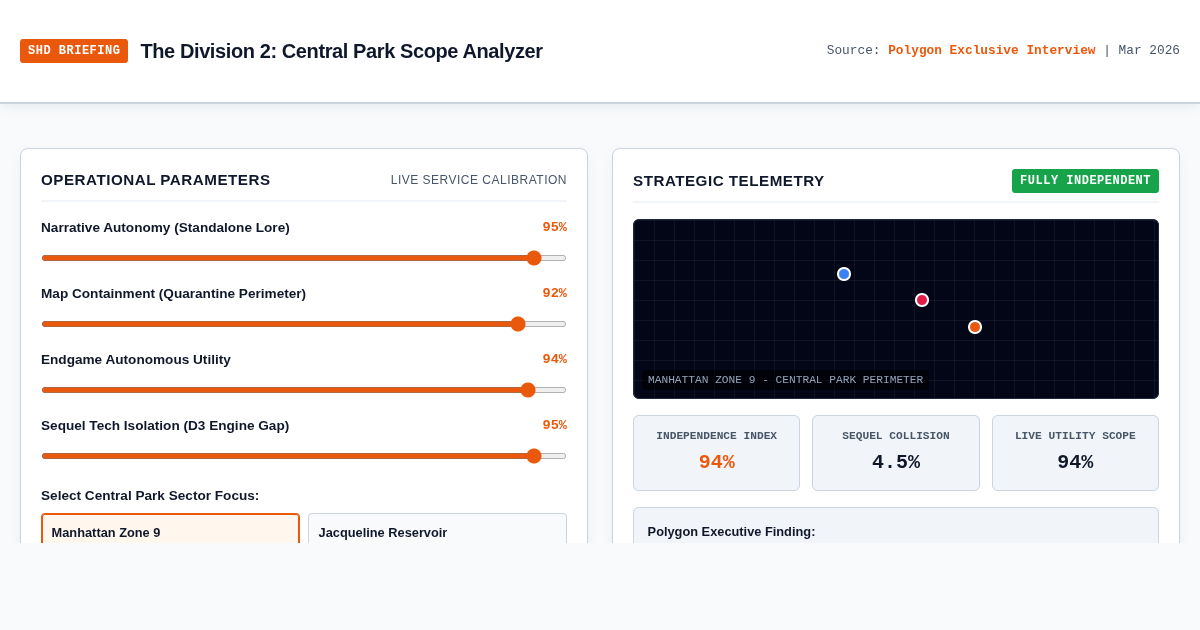Select the Manhattan Zone 9 sector
The height and width of the screenshot is (630, 1200).
[x=170, y=529]
